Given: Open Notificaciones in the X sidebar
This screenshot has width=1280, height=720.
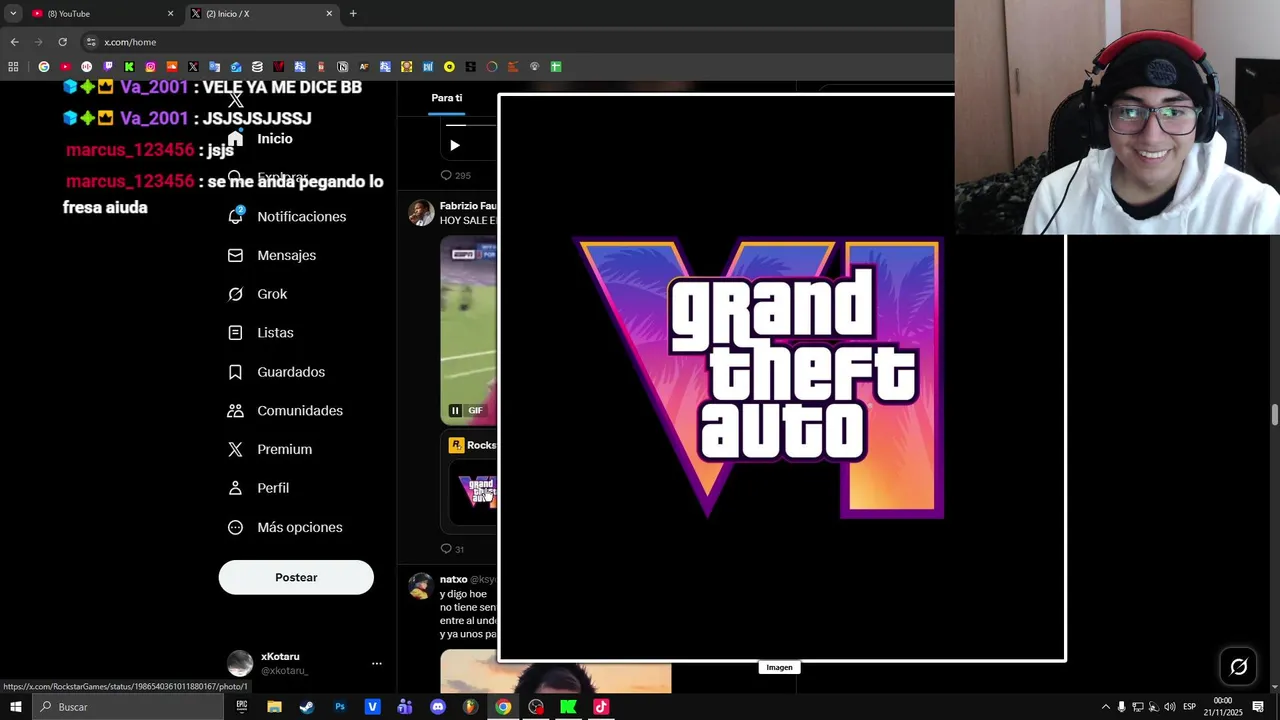Looking at the screenshot, I should (x=287, y=217).
